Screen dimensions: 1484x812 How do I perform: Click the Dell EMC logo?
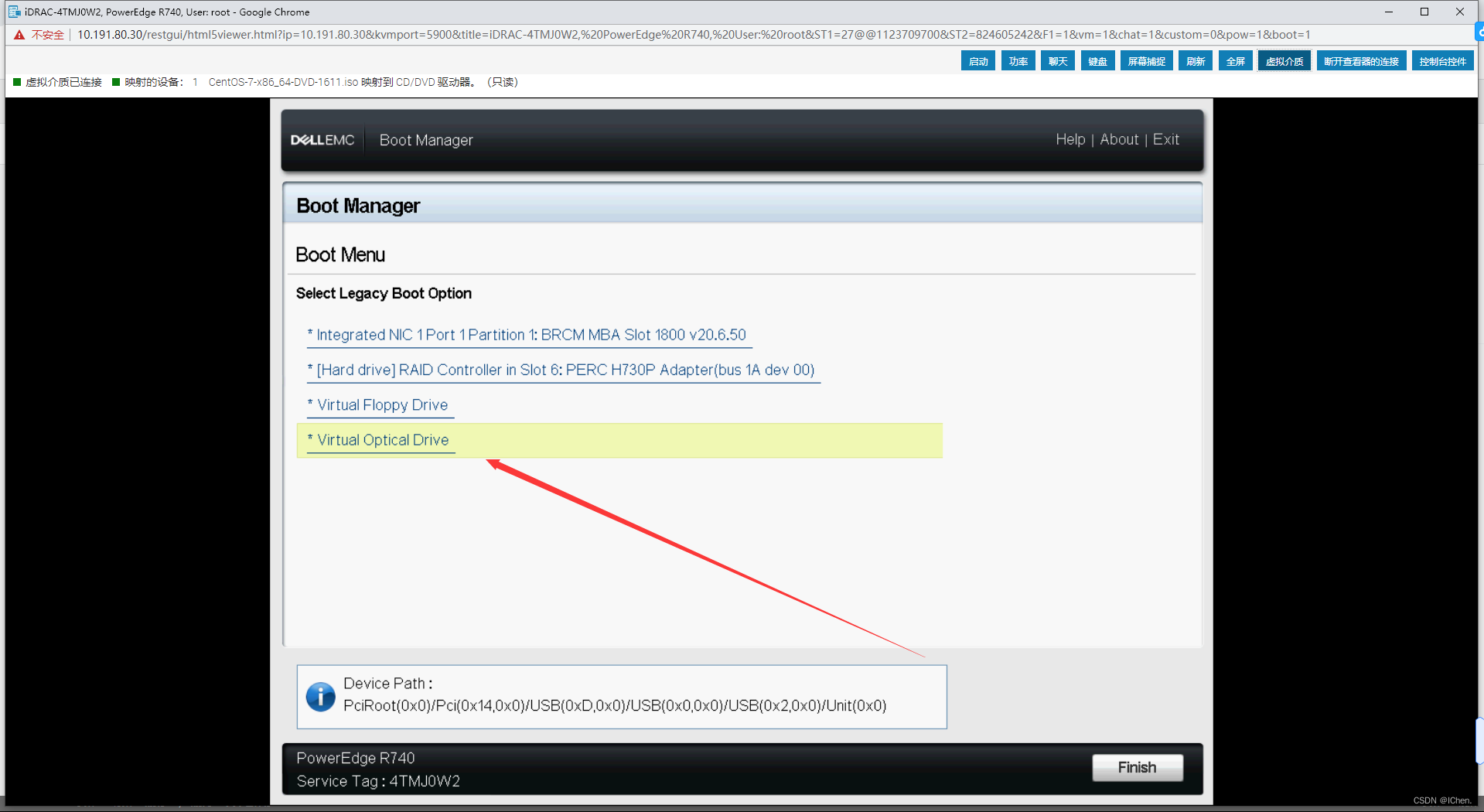click(x=322, y=140)
